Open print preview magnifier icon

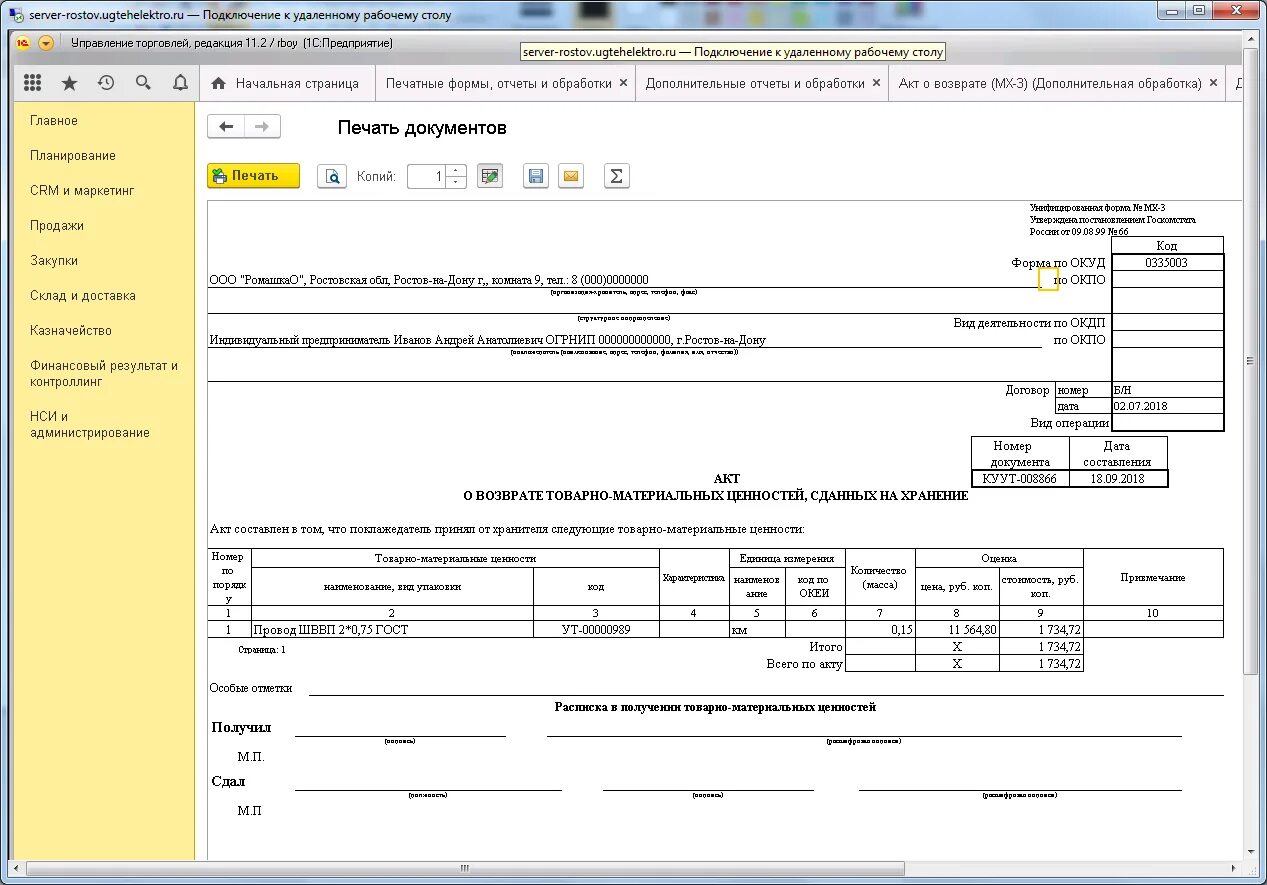[332, 176]
